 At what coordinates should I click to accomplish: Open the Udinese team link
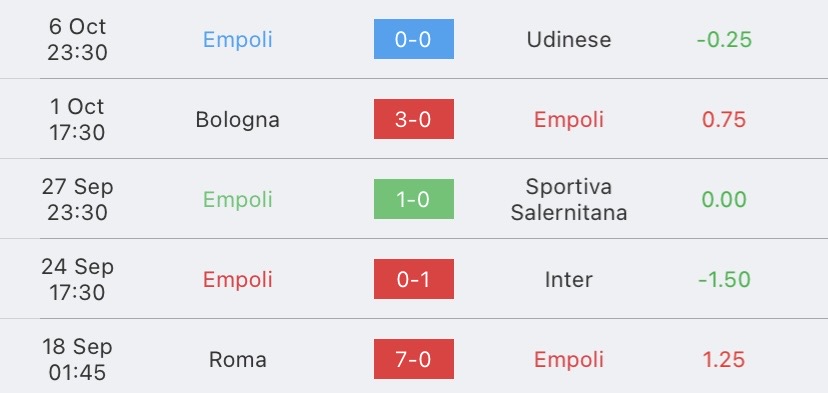(569, 40)
